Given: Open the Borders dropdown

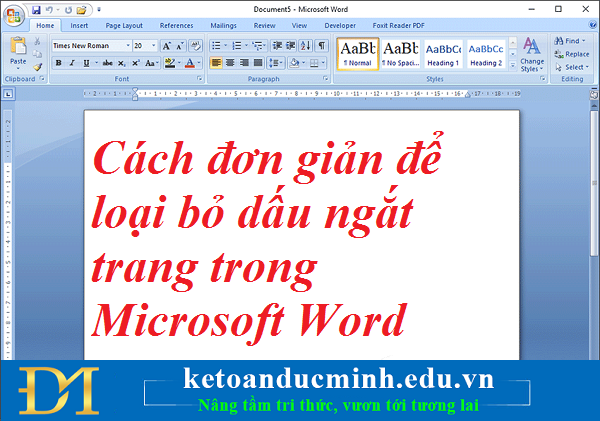Looking at the screenshot, I should 323,63.
